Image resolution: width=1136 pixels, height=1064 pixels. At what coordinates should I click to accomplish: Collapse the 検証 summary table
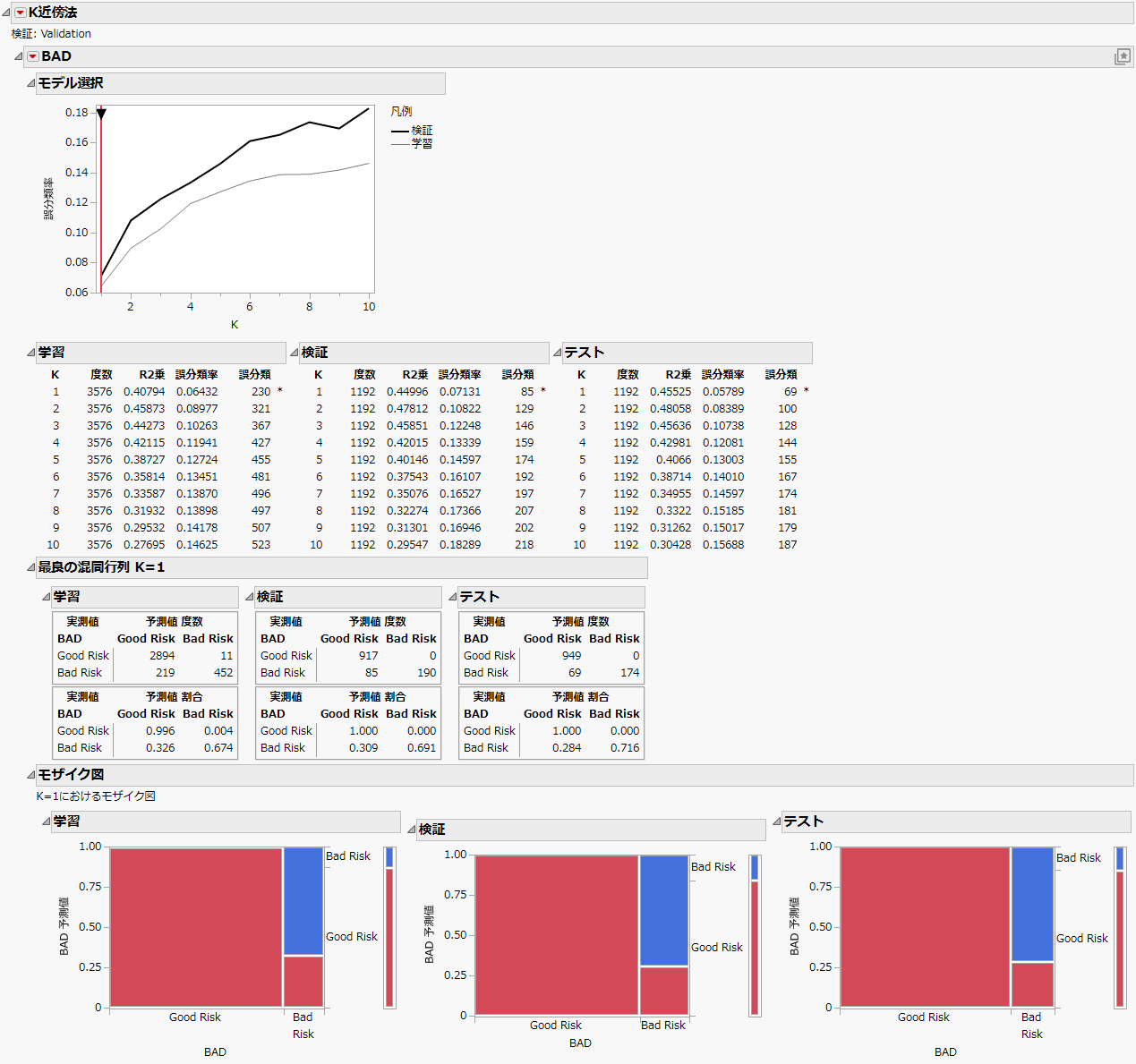coord(294,353)
